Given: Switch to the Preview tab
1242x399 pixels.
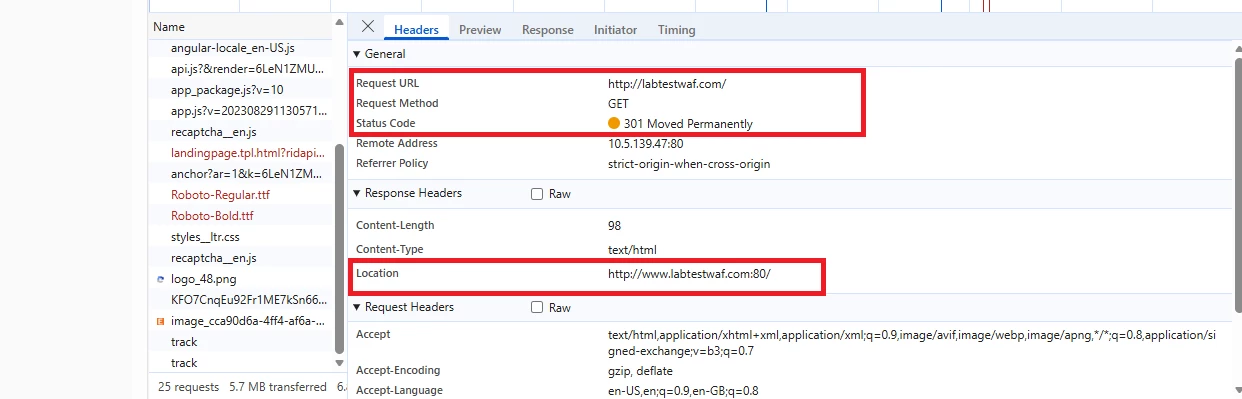Looking at the screenshot, I should (x=480, y=30).
